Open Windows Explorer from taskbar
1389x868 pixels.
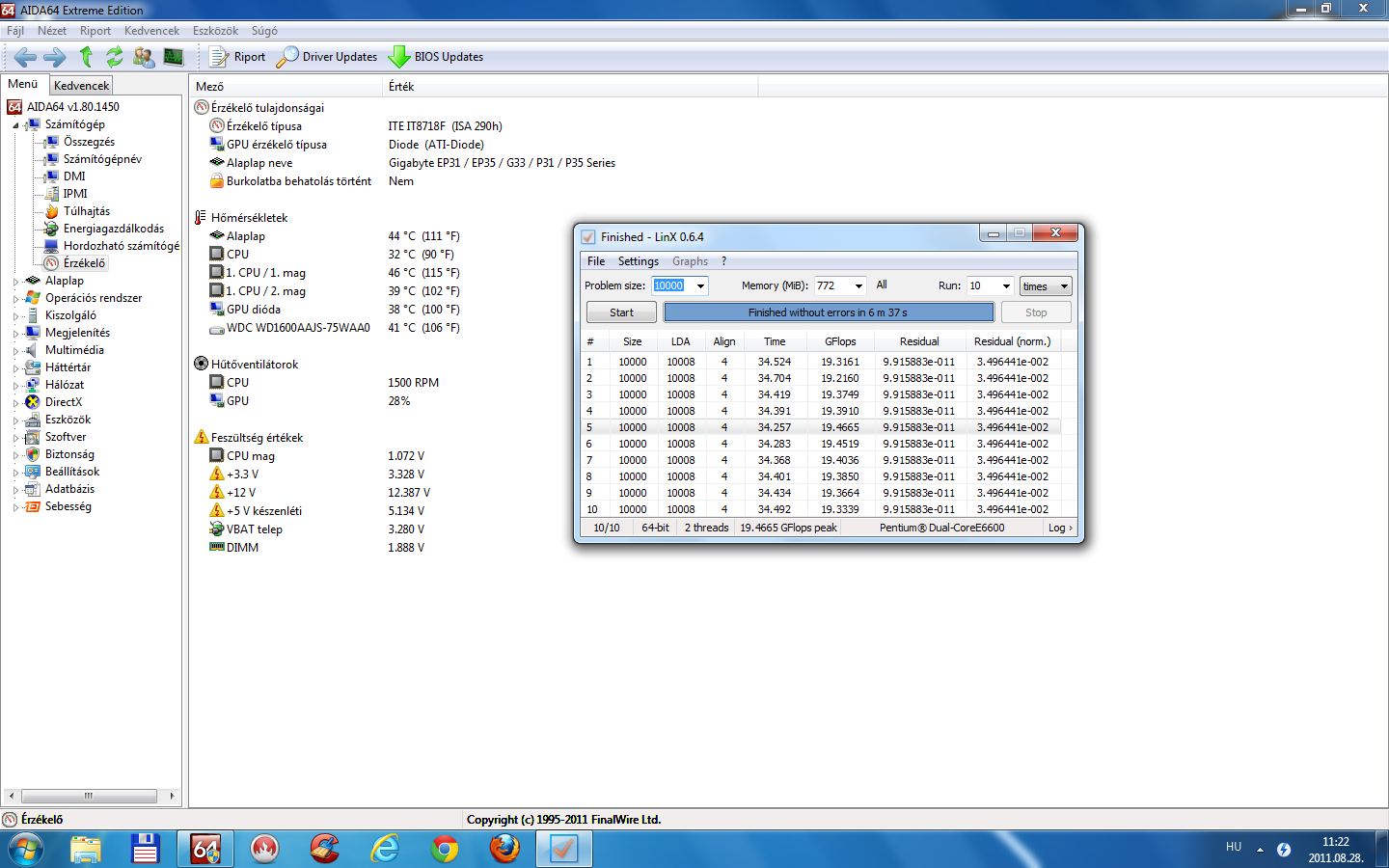pos(86,849)
